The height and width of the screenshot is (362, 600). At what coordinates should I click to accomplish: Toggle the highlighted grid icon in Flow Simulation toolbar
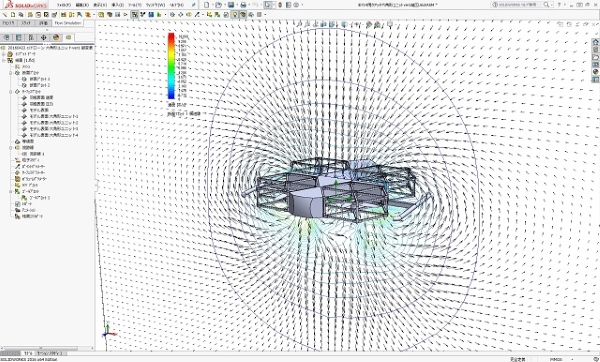pos(134,15)
